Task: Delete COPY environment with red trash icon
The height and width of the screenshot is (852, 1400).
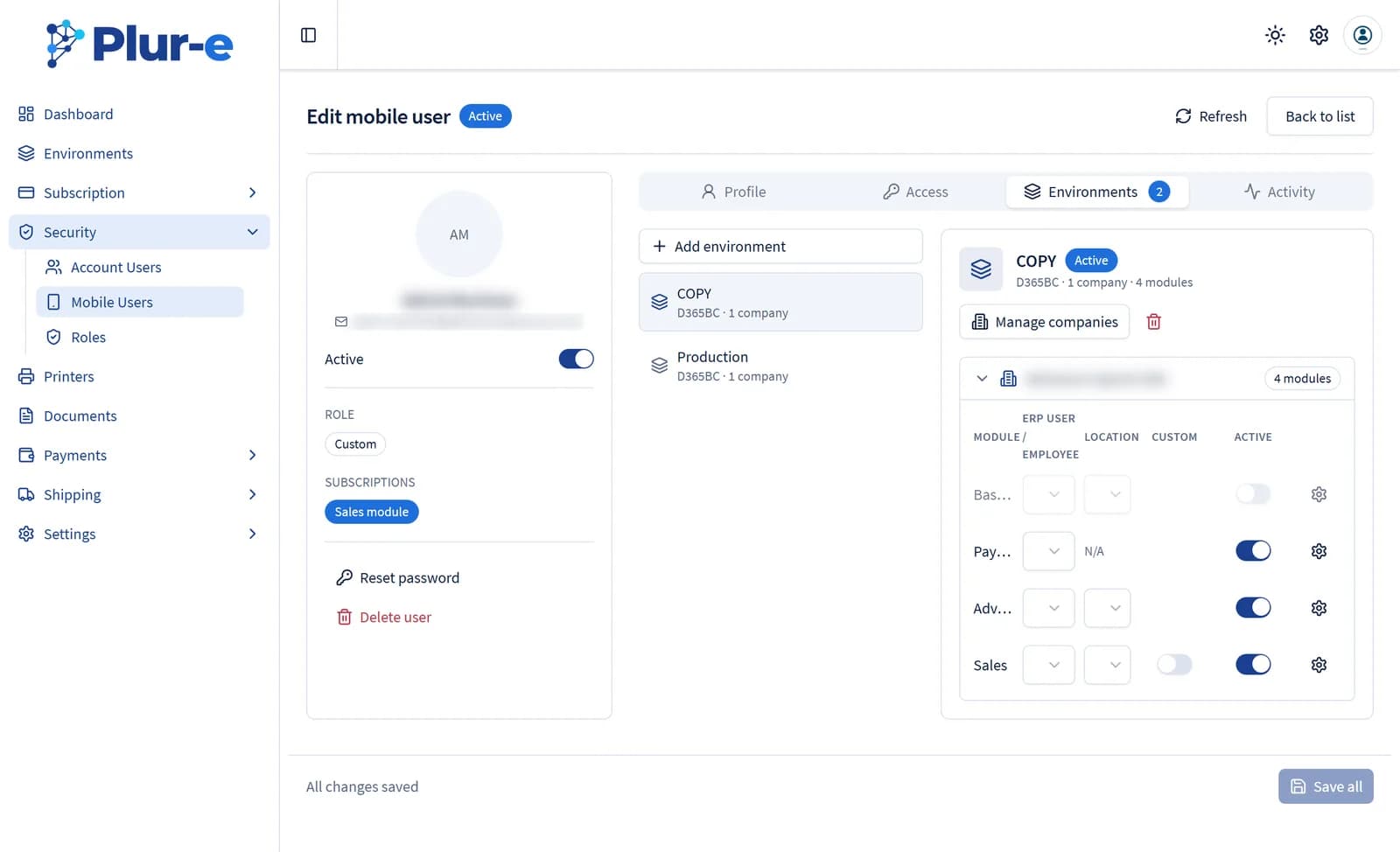Action: (1154, 322)
